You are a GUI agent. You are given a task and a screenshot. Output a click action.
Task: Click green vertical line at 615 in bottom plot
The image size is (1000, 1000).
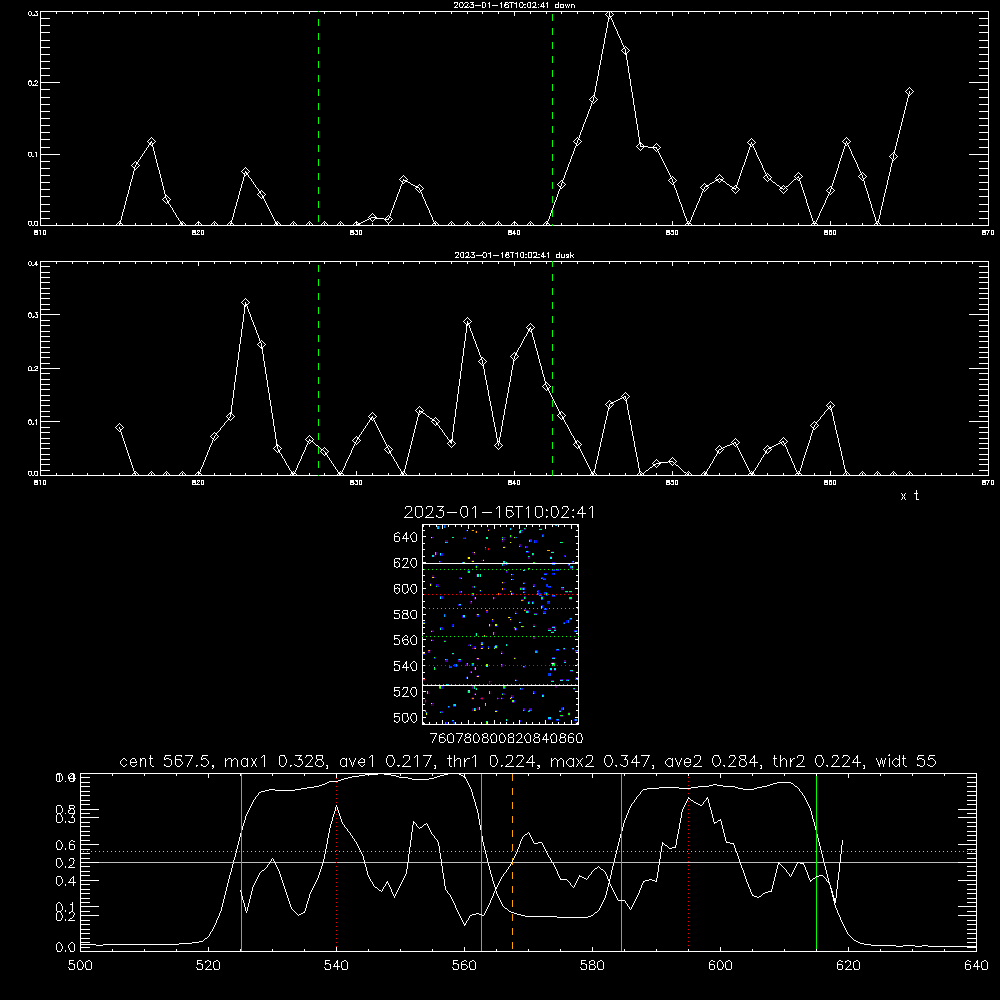tap(816, 862)
